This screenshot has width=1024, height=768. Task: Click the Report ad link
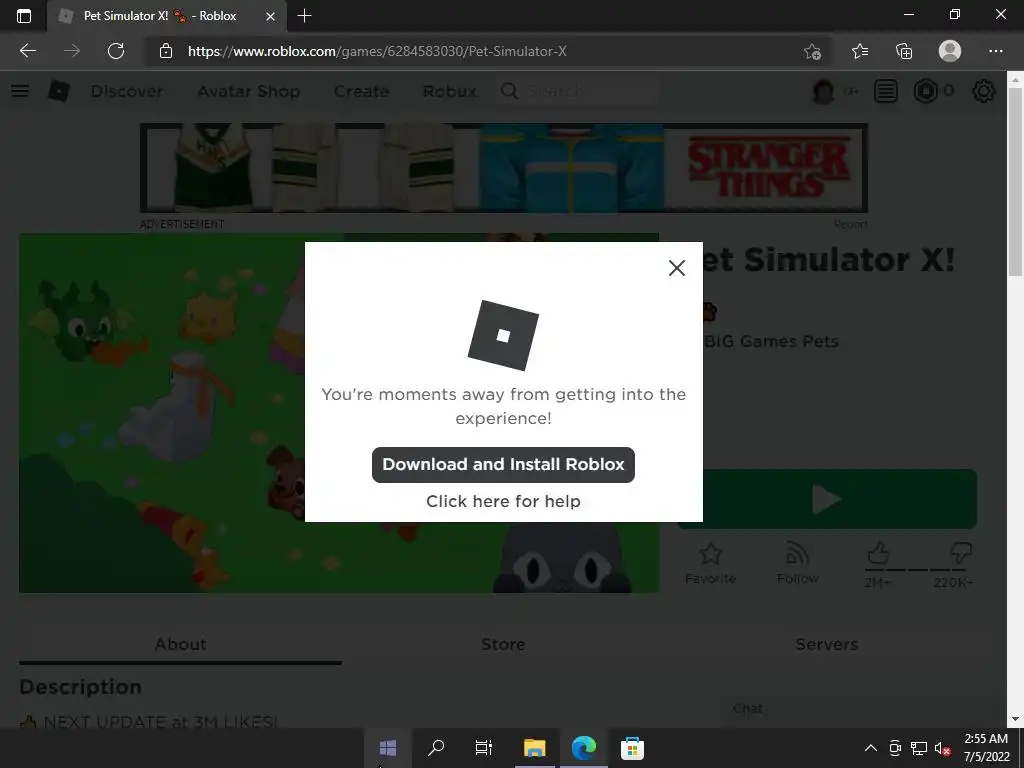(x=851, y=224)
